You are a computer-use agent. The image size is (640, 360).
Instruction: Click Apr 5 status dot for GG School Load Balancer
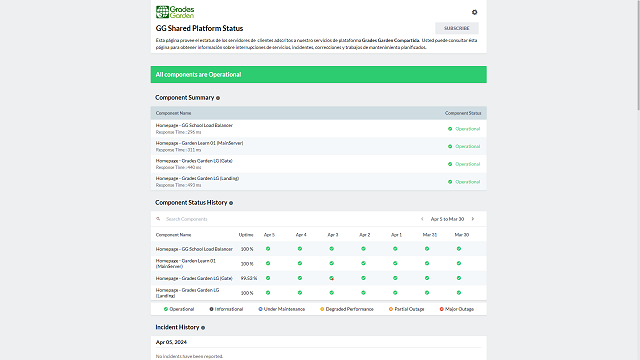[268, 249]
